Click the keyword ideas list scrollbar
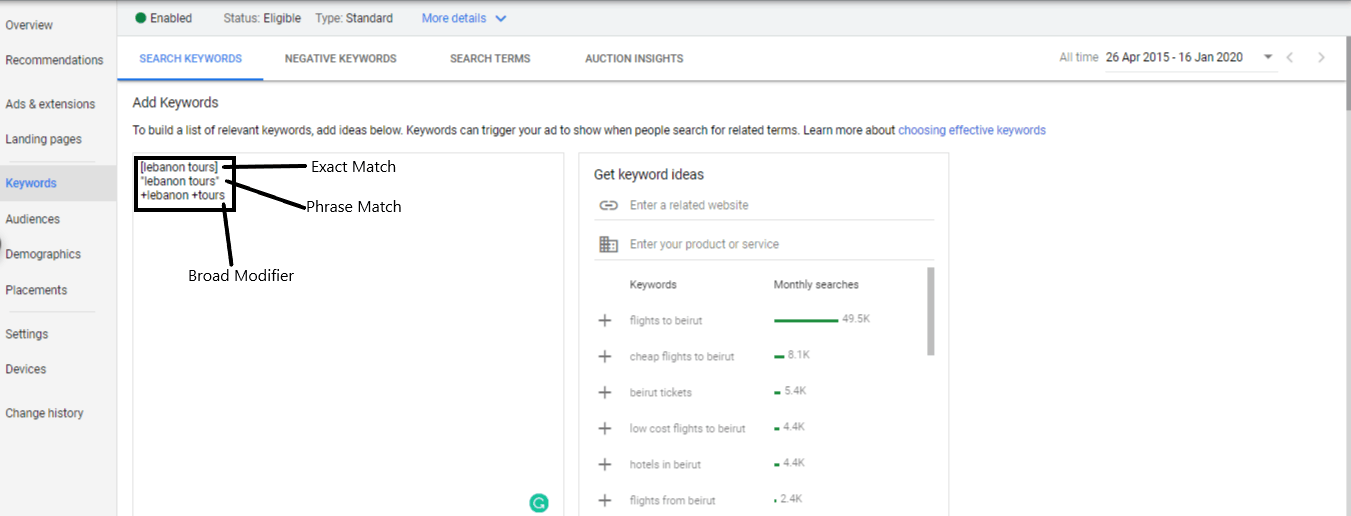 (932, 311)
